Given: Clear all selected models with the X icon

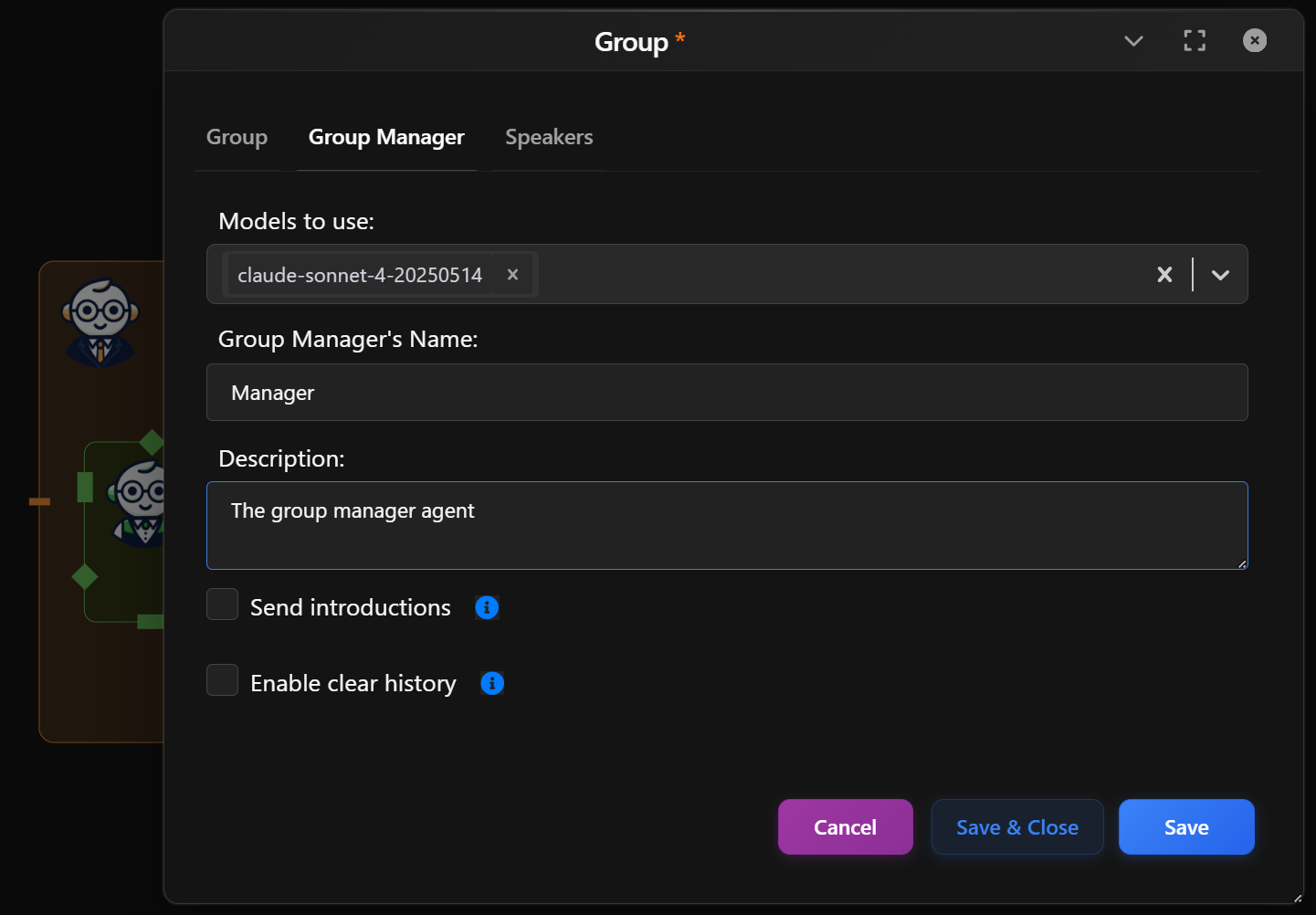Looking at the screenshot, I should click(x=1164, y=274).
